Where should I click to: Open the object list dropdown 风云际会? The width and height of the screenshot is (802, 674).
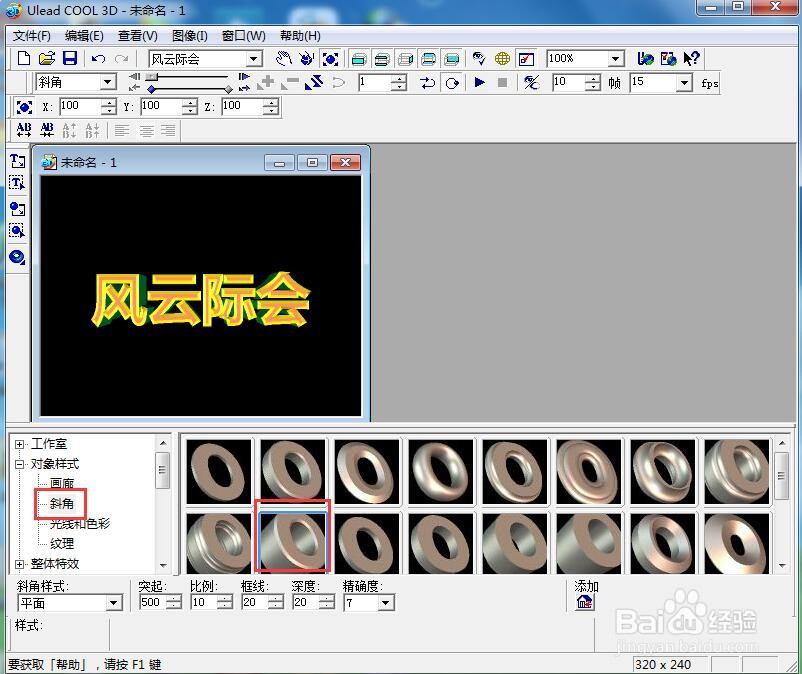pos(254,59)
